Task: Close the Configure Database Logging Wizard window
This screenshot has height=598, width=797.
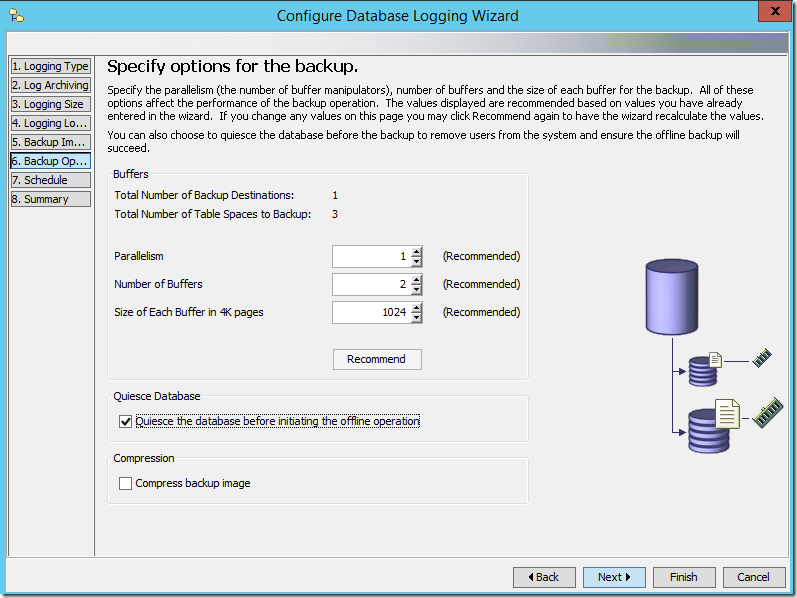Action: pos(770,13)
